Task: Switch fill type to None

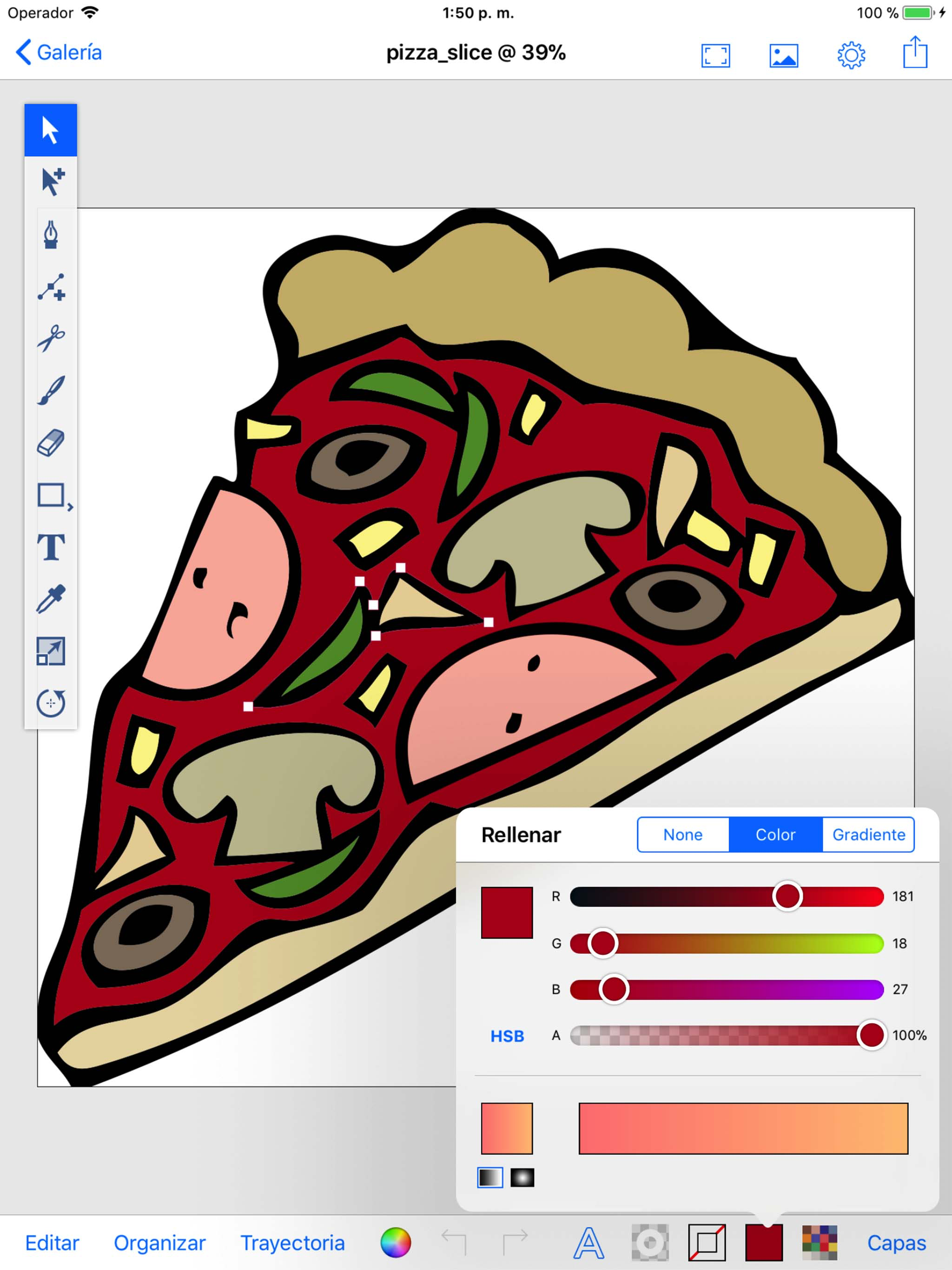Action: [683, 834]
